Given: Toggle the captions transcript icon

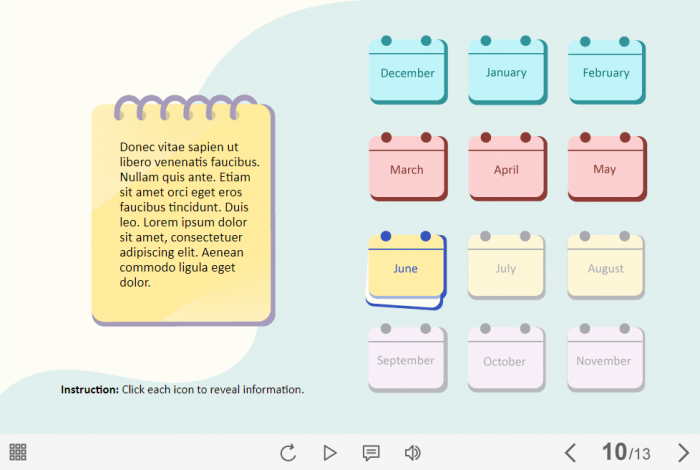Looking at the screenshot, I should click(371, 453).
